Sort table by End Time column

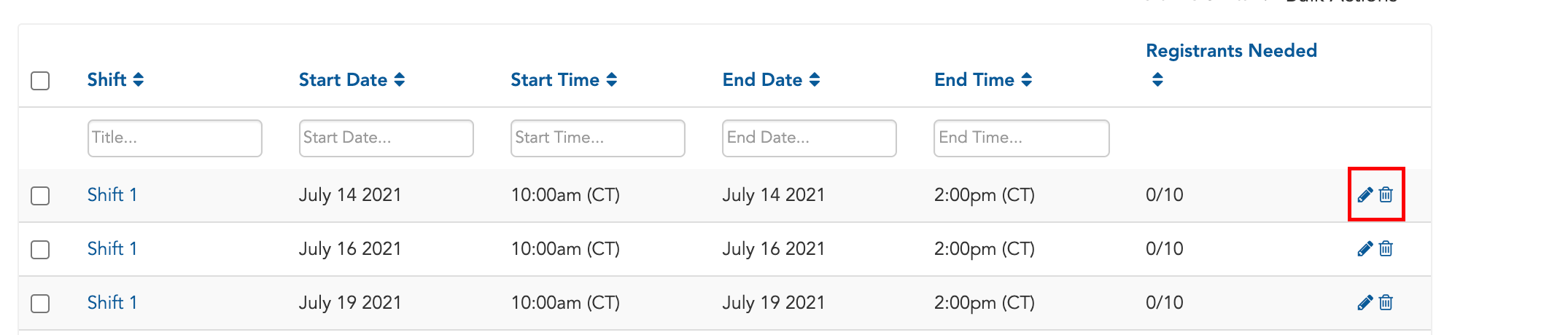pyautogui.click(x=983, y=79)
